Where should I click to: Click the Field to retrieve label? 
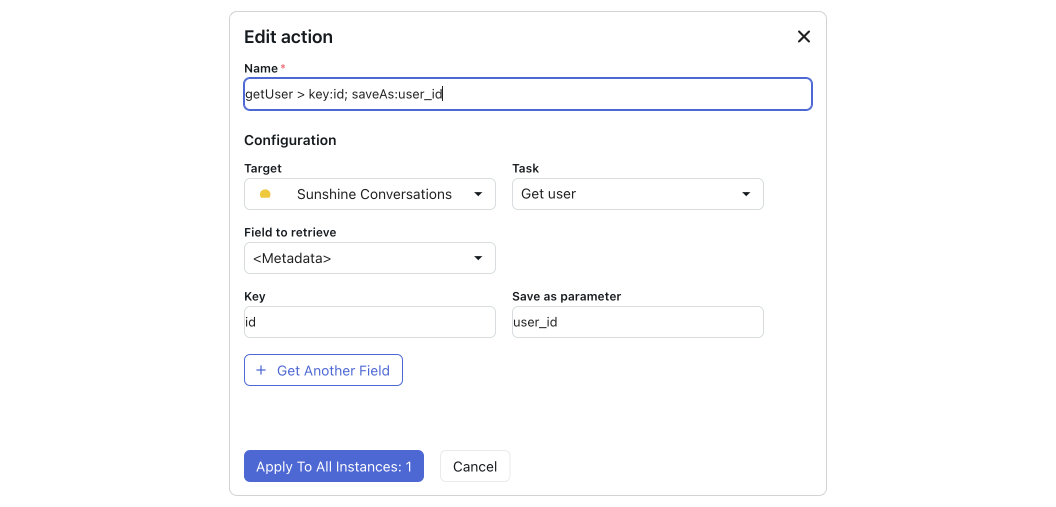290,232
